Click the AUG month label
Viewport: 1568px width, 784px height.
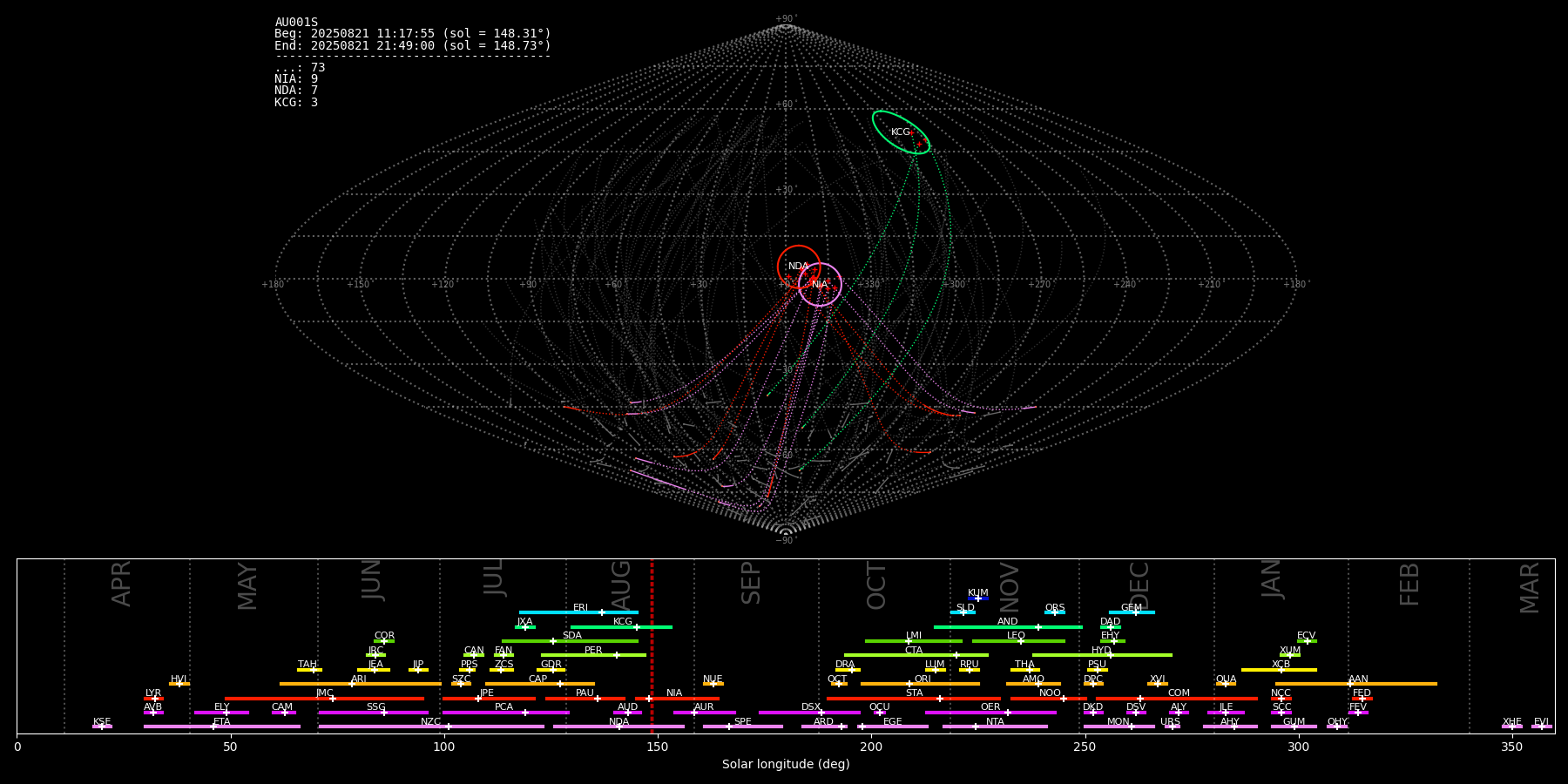click(621, 585)
